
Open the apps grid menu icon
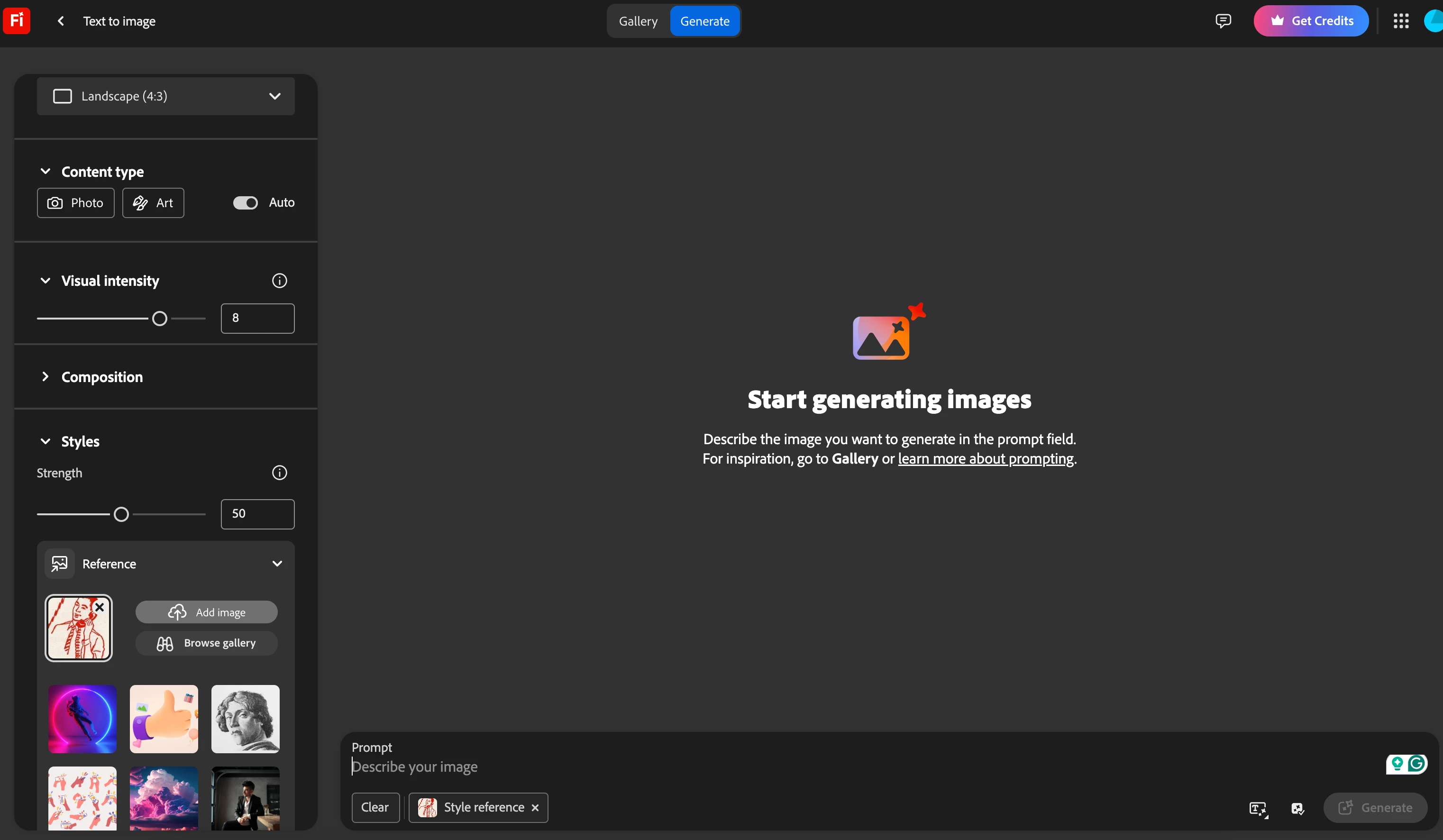point(1401,21)
